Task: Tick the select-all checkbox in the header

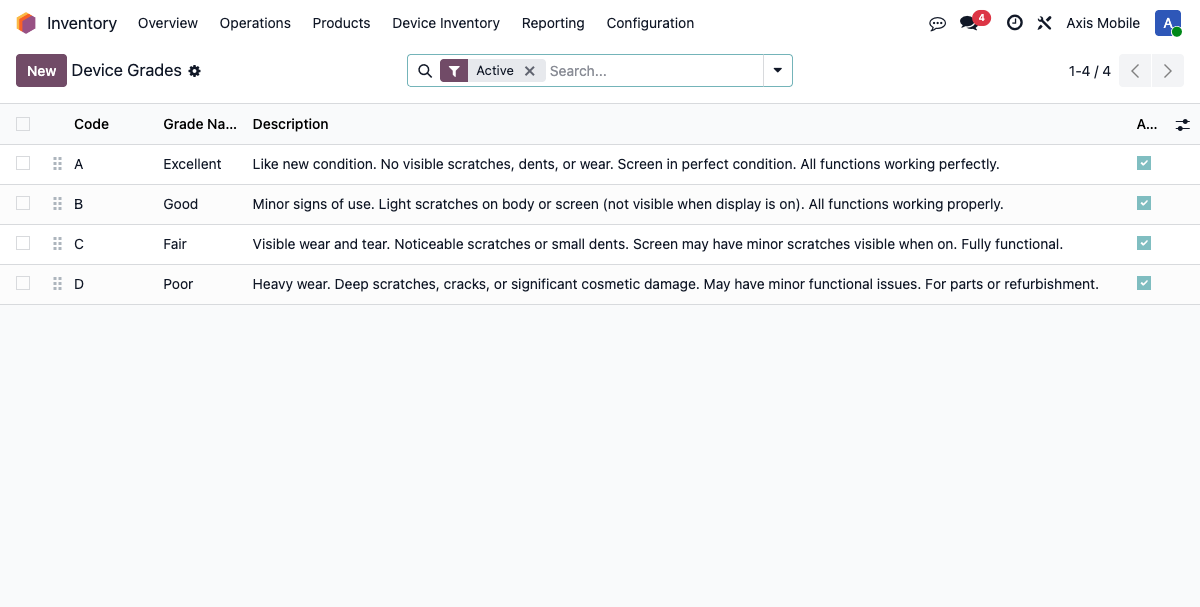Action: coord(23,124)
